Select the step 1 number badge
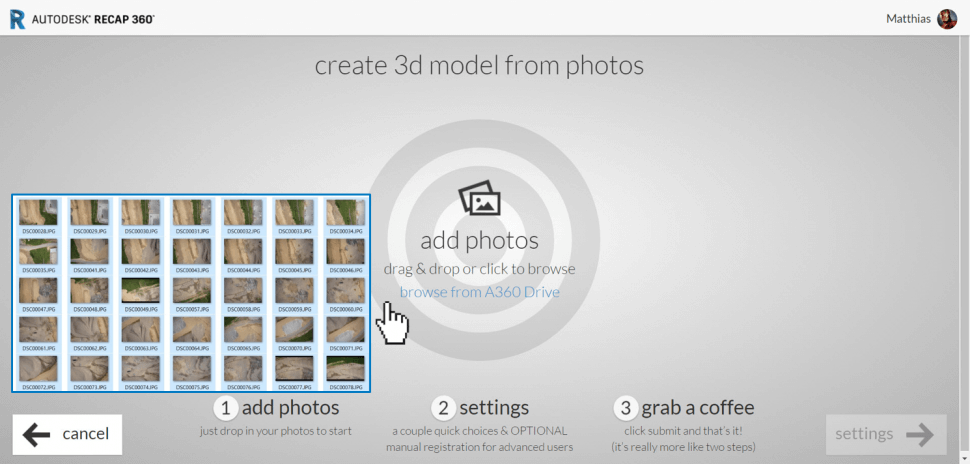This screenshot has height=464, width=970. [226, 408]
